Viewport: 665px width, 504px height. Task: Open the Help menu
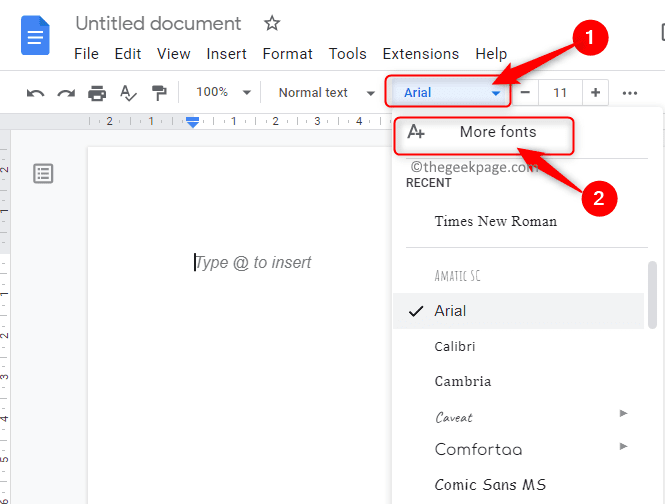point(491,54)
